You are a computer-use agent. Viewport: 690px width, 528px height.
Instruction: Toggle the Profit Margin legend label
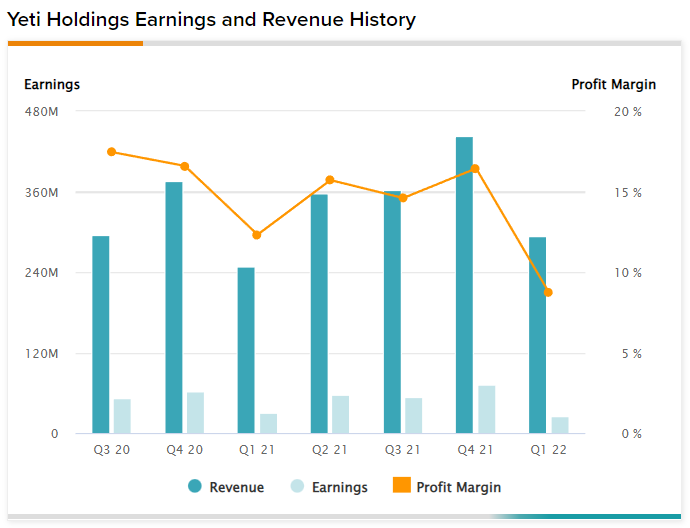[458, 487]
